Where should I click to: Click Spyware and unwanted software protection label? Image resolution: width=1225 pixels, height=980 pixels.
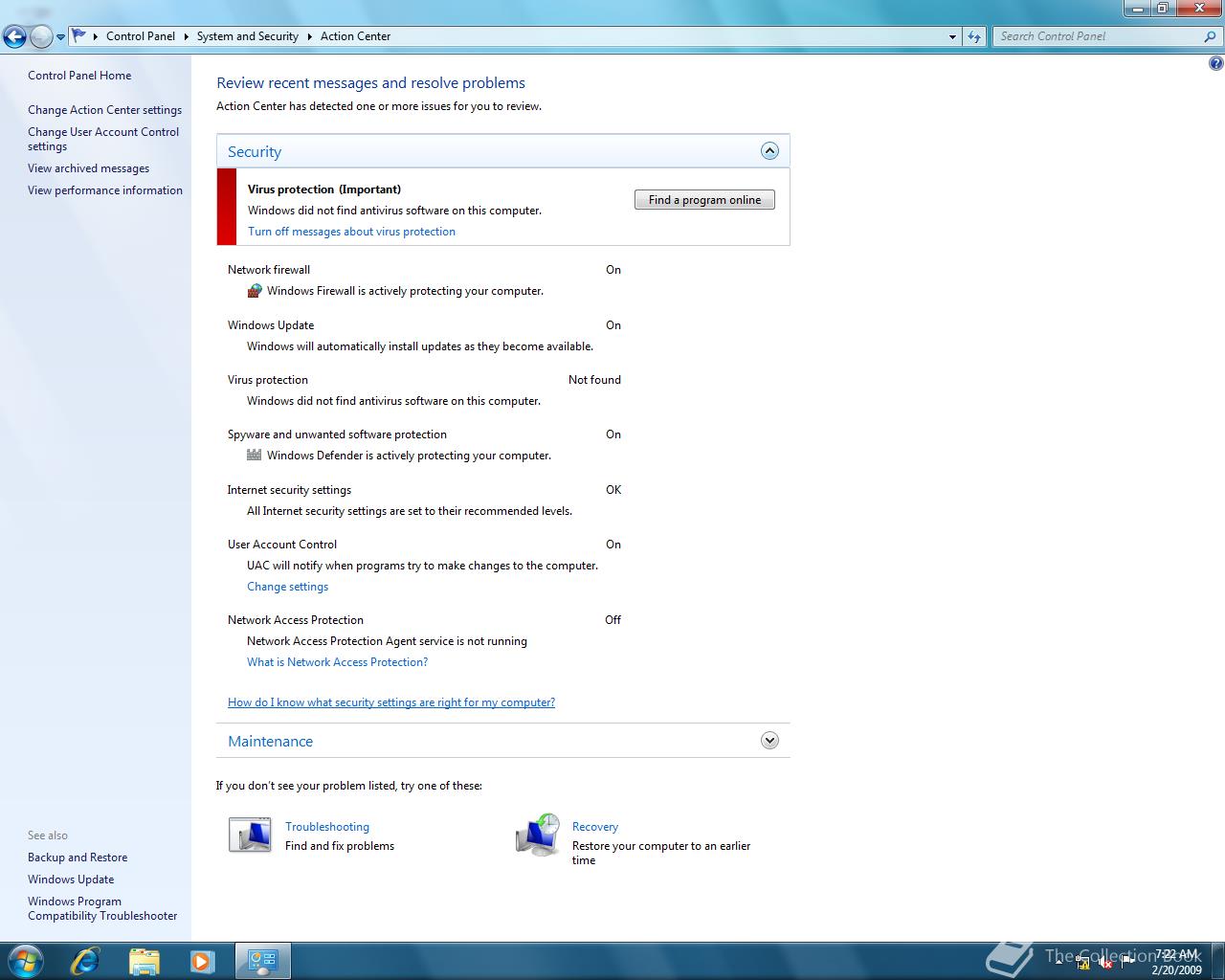(337, 434)
